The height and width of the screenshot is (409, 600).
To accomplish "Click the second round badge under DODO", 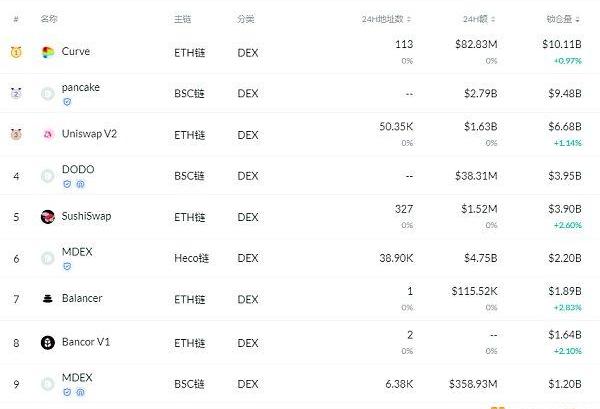I will 80,184.
